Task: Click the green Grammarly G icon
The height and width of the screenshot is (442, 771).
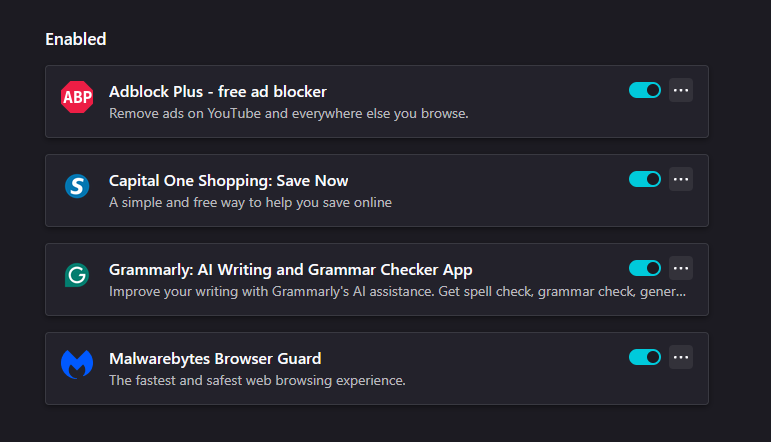Action: pos(77,275)
